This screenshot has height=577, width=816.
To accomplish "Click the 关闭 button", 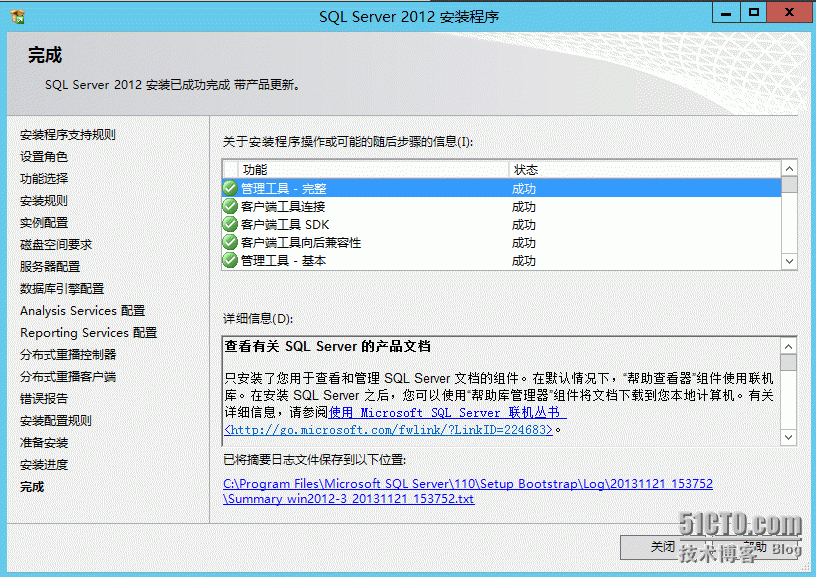I will click(662, 547).
